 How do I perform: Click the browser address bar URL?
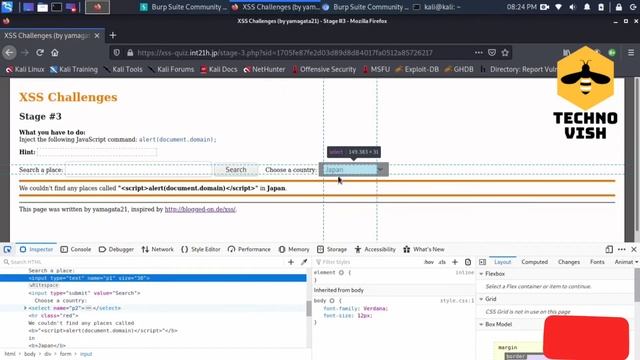(x=285, y=53)
